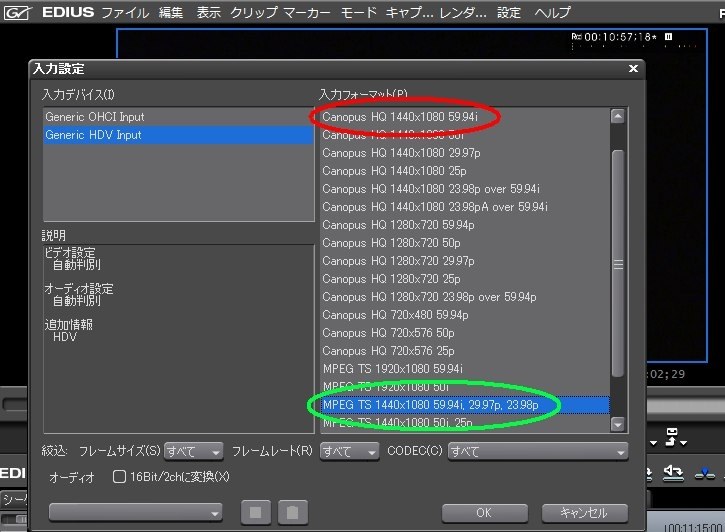Open the フレームレート filter dropdown
This screenshot has height=532, width=725.
pos(349,451)
